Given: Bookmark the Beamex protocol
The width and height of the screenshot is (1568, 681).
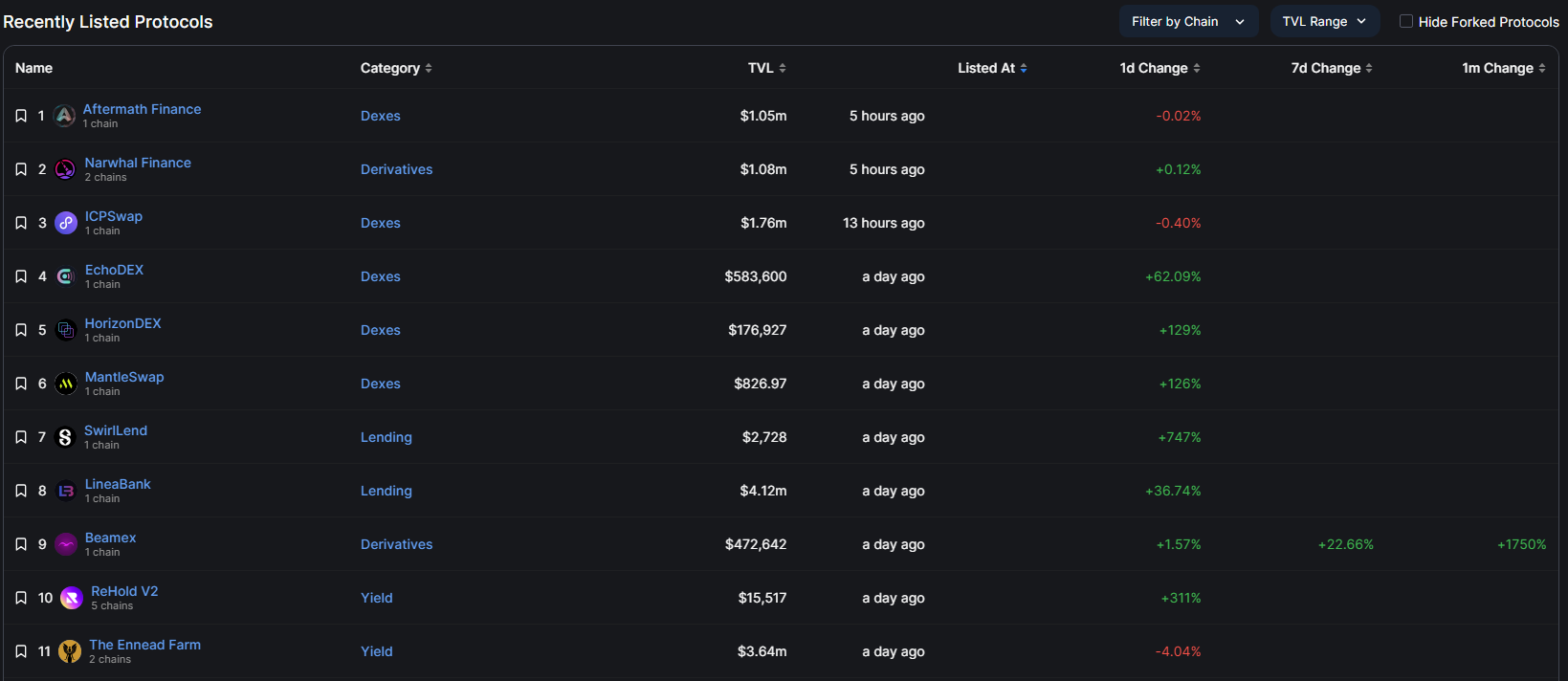Looking at the screenshot, I should (21, 544).
